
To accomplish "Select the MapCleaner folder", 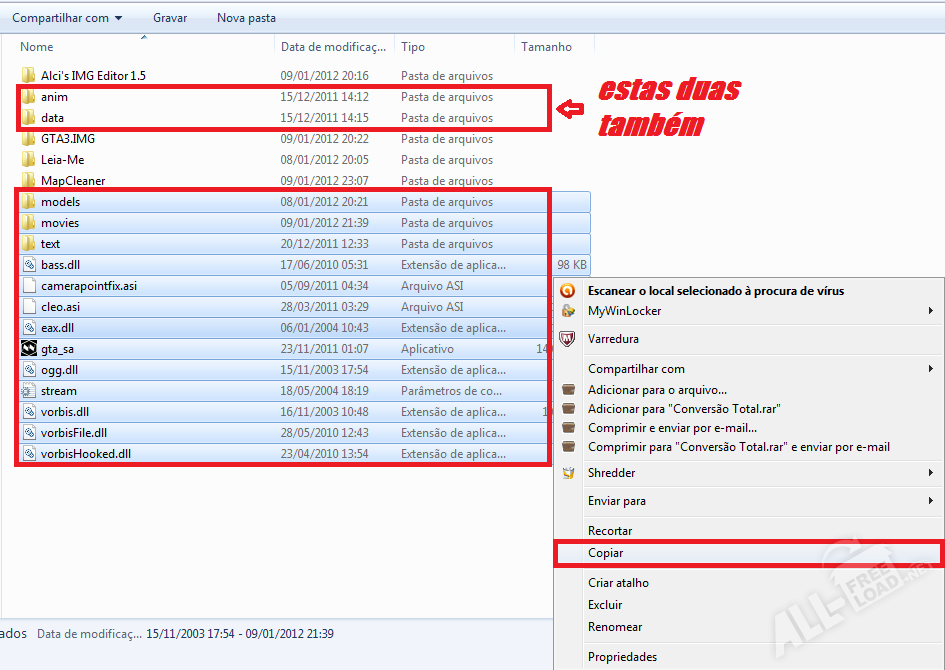I will click(x=72, y=181).
